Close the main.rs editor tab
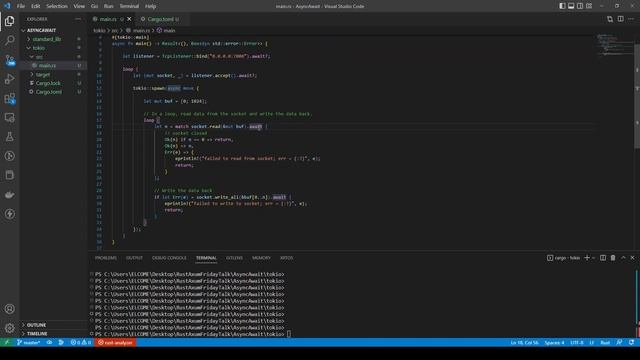The height and width of the screenshot is (360, 640). [x=129, y=19]
